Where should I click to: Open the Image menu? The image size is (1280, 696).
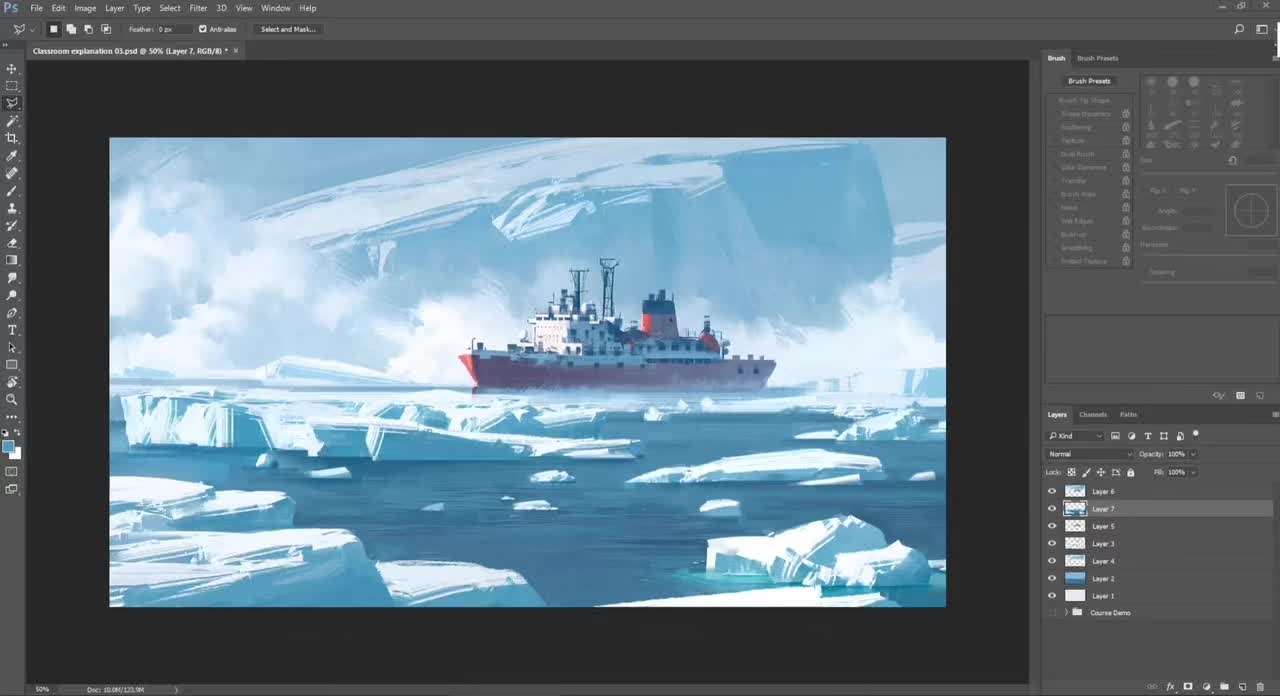(x=85, y=8)
